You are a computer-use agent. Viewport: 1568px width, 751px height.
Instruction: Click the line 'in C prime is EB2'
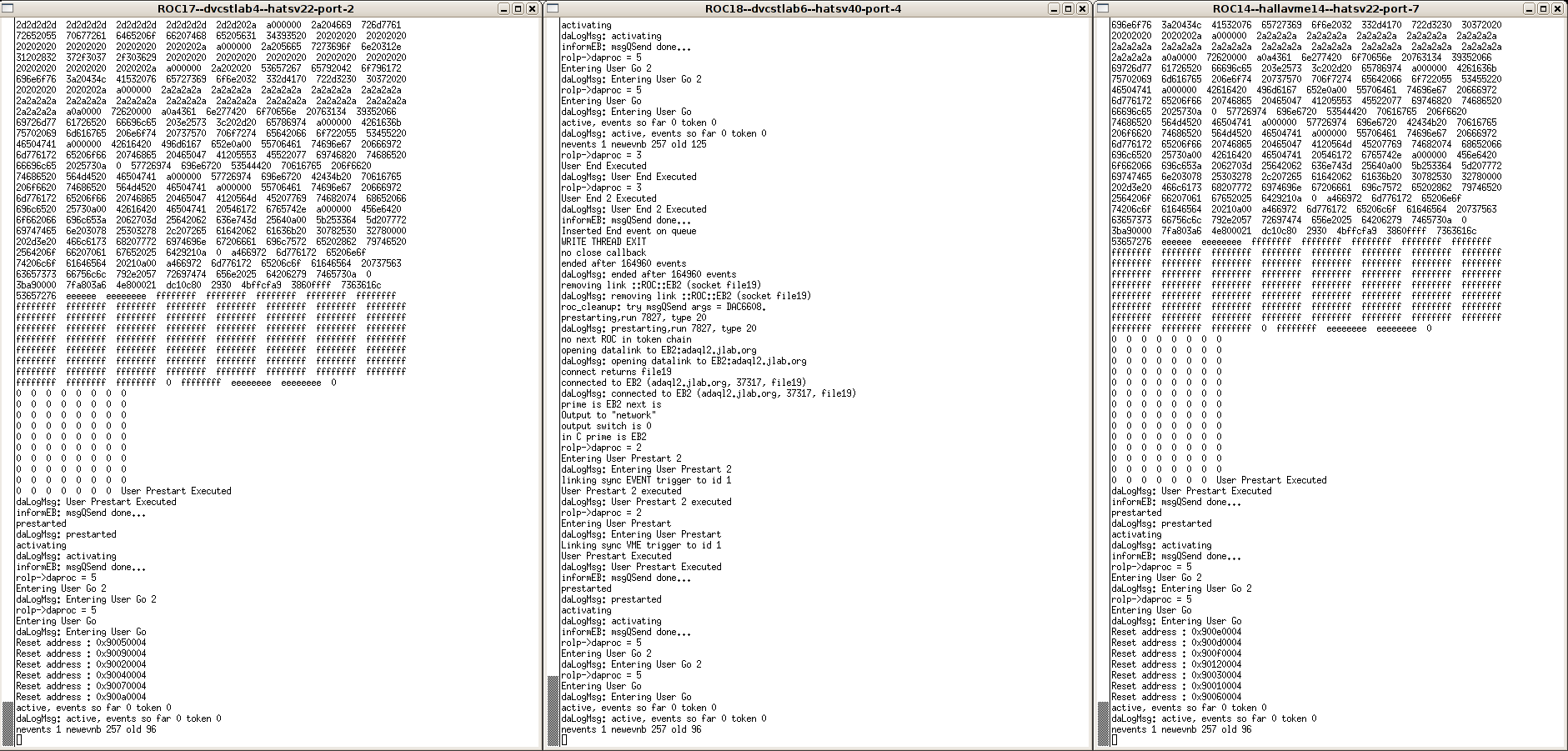coord(604,437)
